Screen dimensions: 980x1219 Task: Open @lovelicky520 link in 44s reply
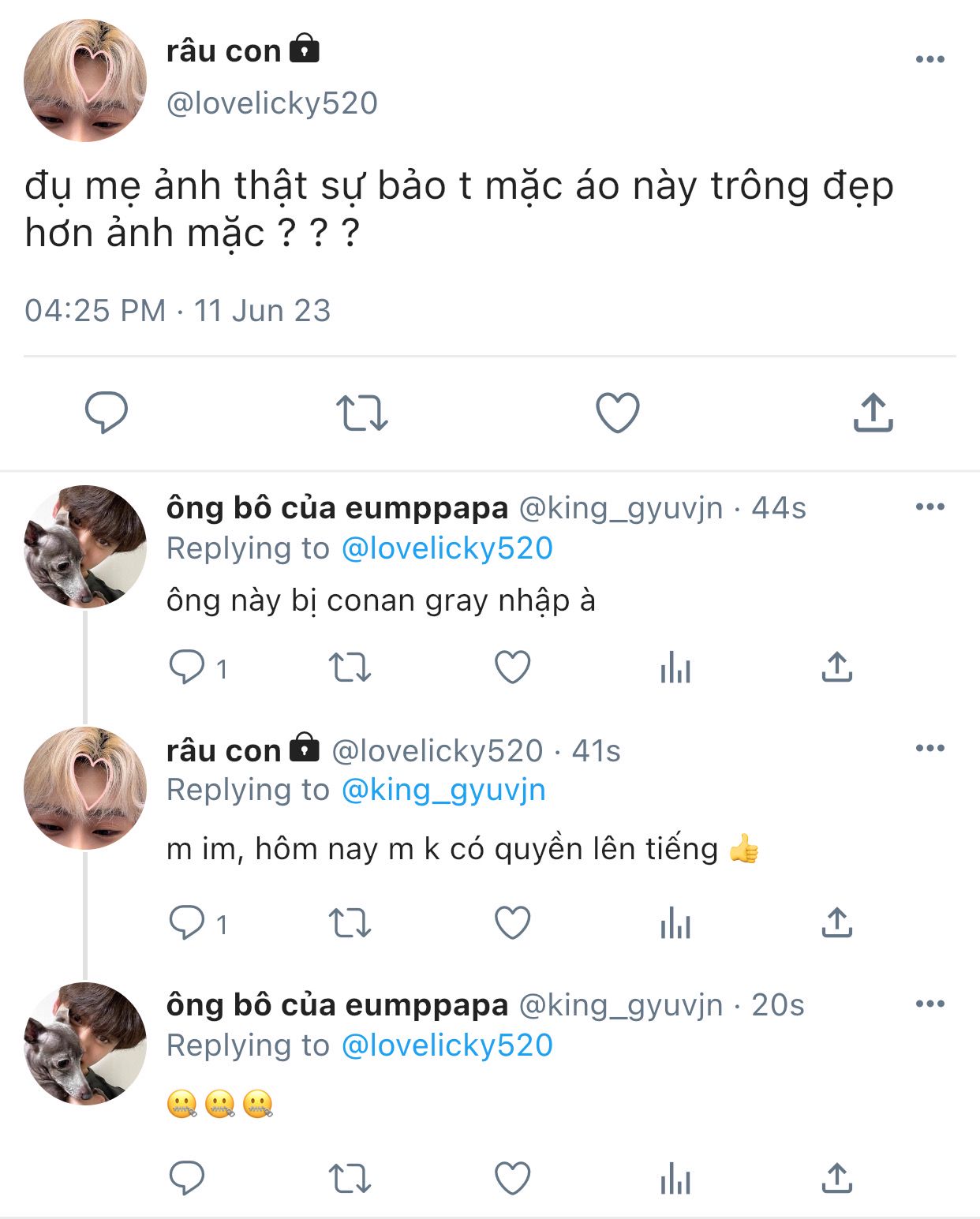coord(447,548)
